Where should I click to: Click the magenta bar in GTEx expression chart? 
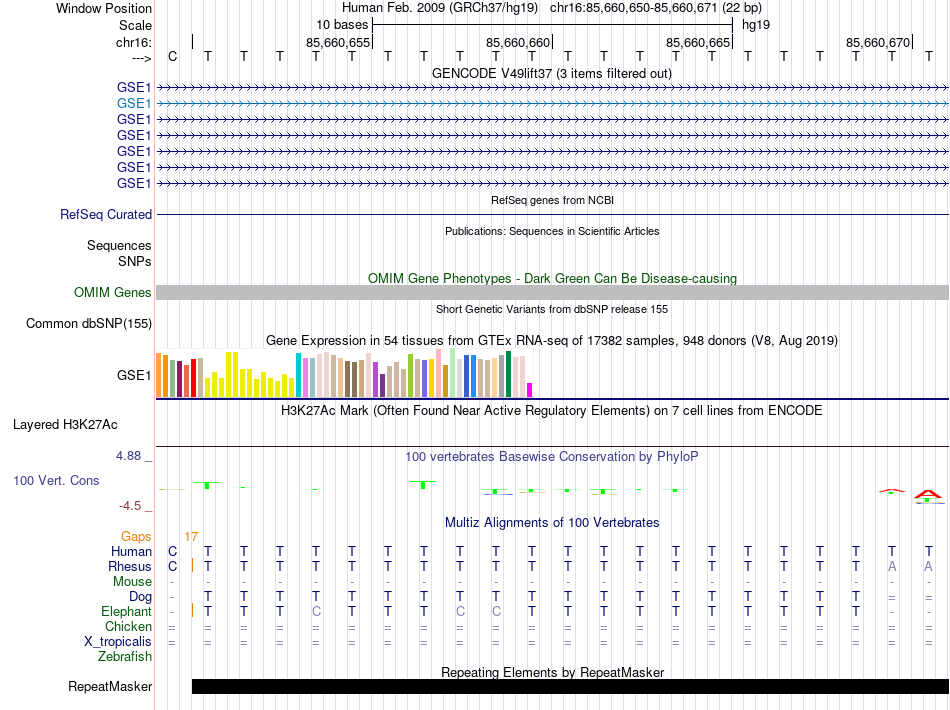coord(530,390)
